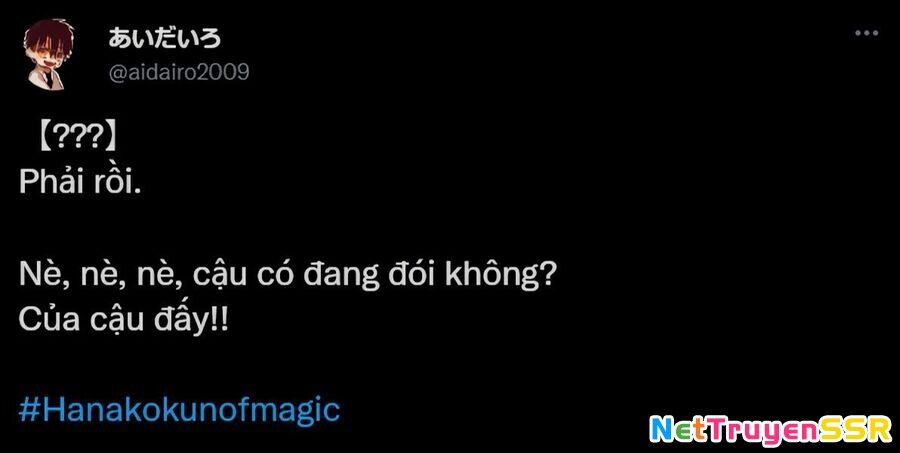Open the display name あいだいろ
The height and width of the screenshot is (453, 900).
click(x=164, y=39)
